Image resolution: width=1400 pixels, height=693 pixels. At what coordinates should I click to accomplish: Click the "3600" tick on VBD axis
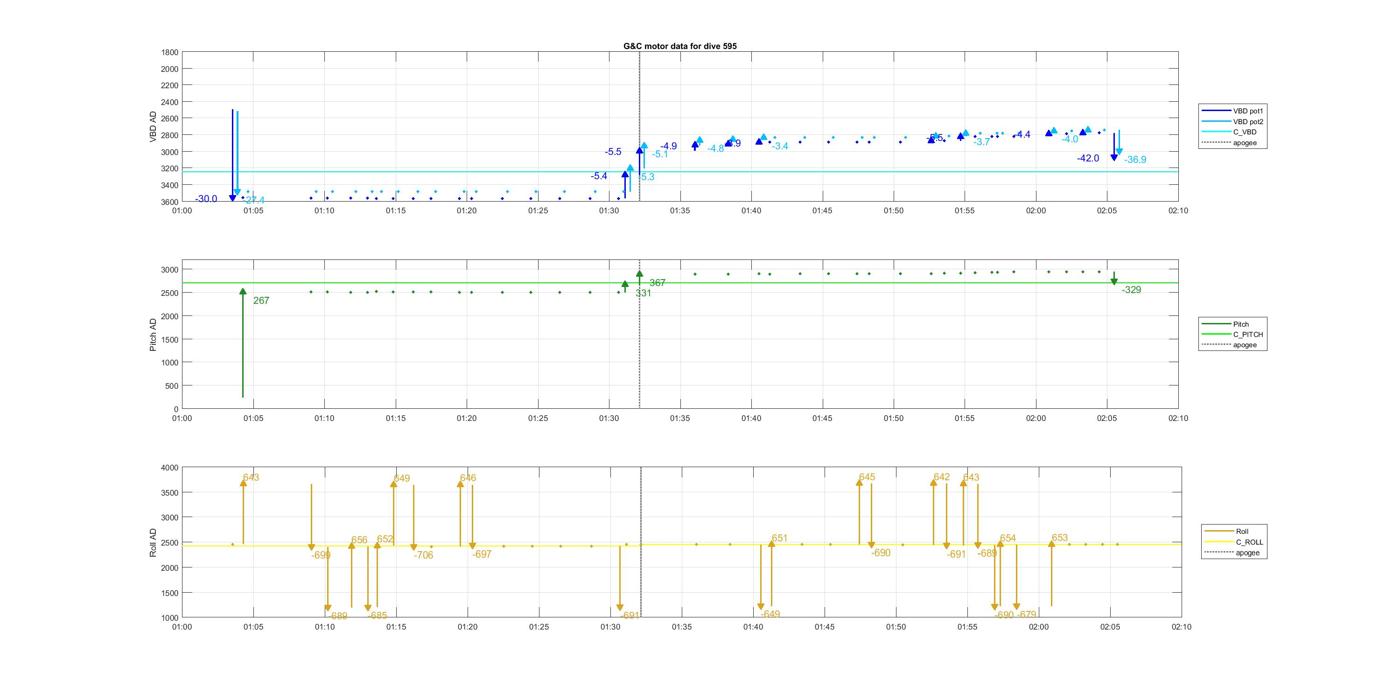pos(170,202)
